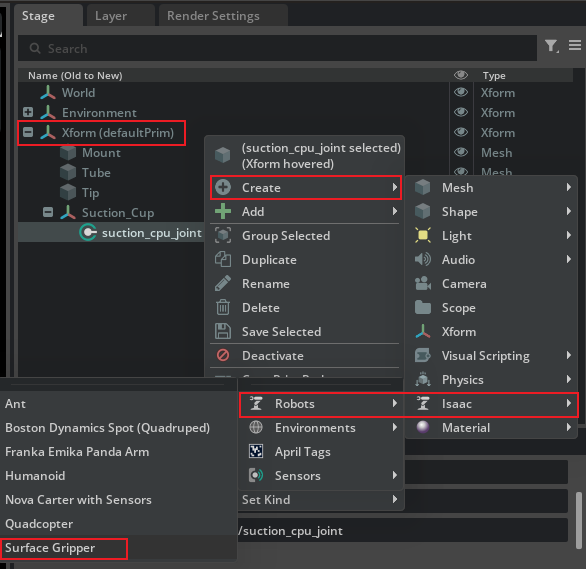Toggle visibility eye for Mount mesh
This screenshot has height=569, width=586.
(x=461, y=152)
